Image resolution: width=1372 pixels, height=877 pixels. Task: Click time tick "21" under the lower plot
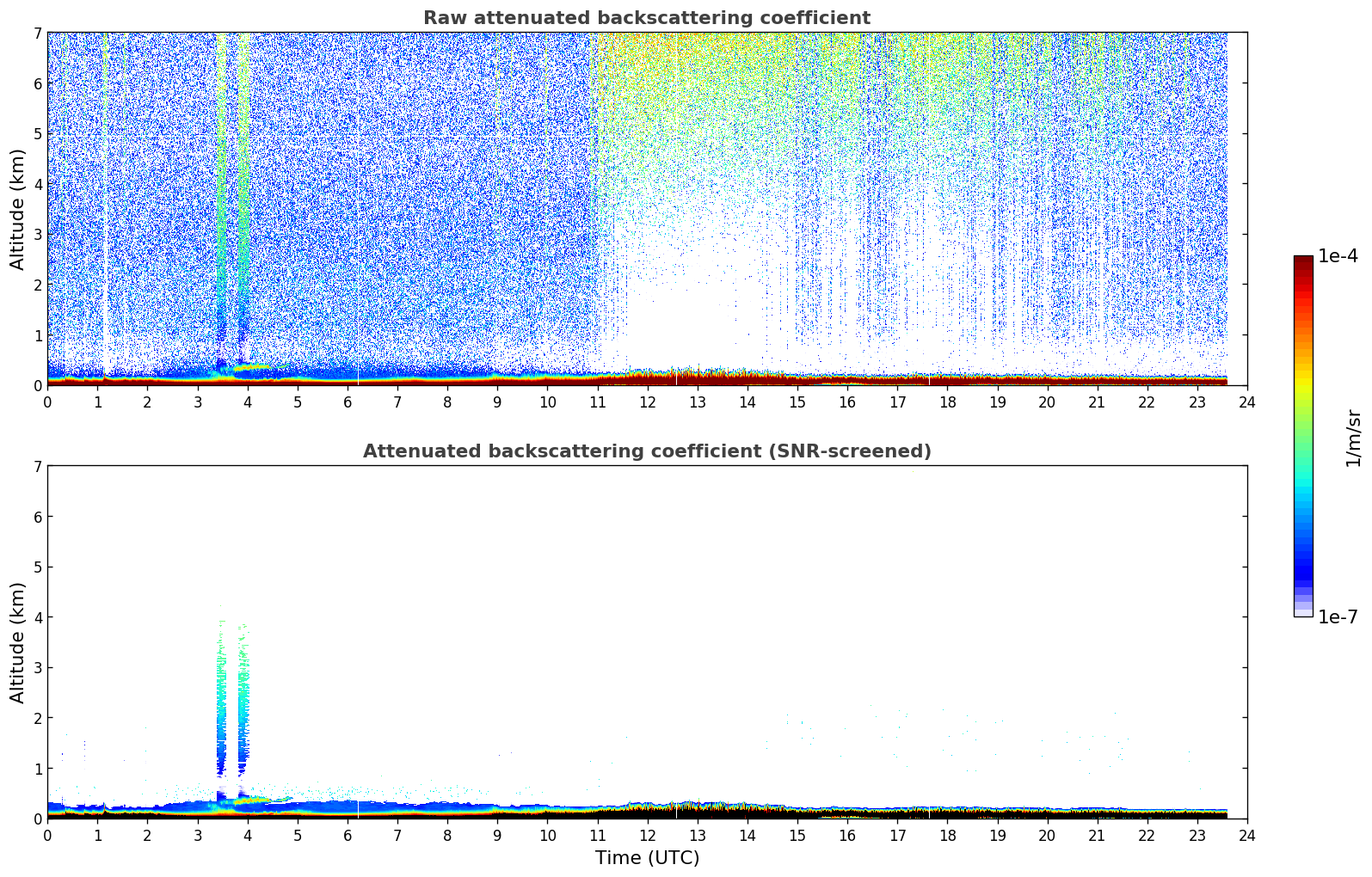(1097, 835)
